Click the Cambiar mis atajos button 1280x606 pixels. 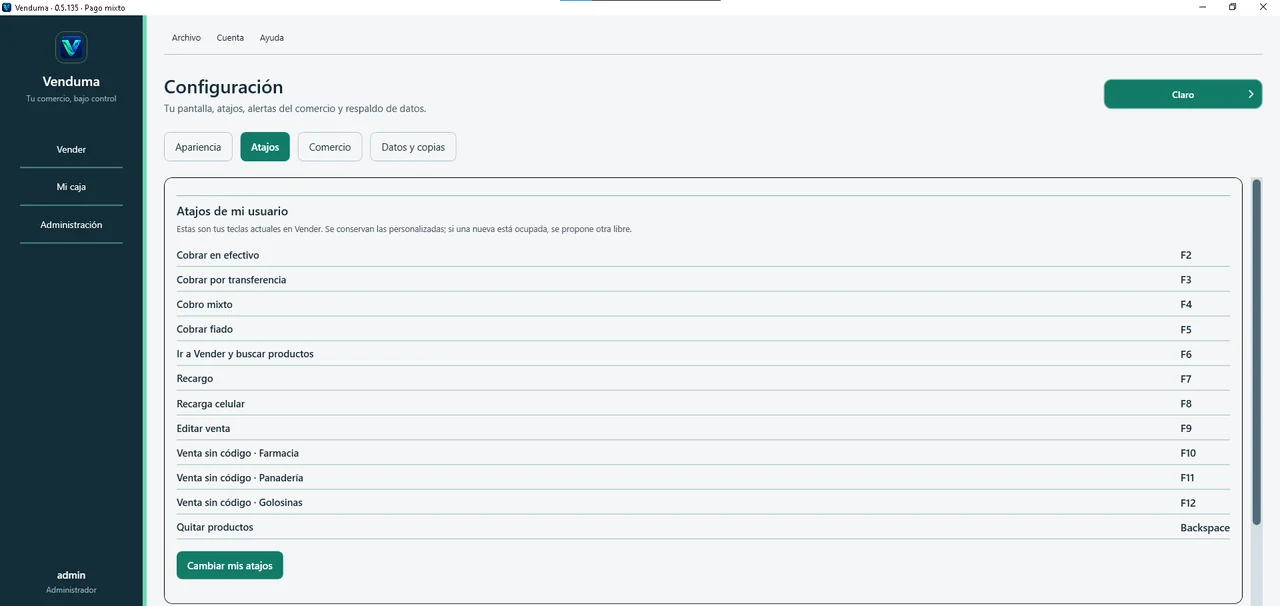(230, 565)
